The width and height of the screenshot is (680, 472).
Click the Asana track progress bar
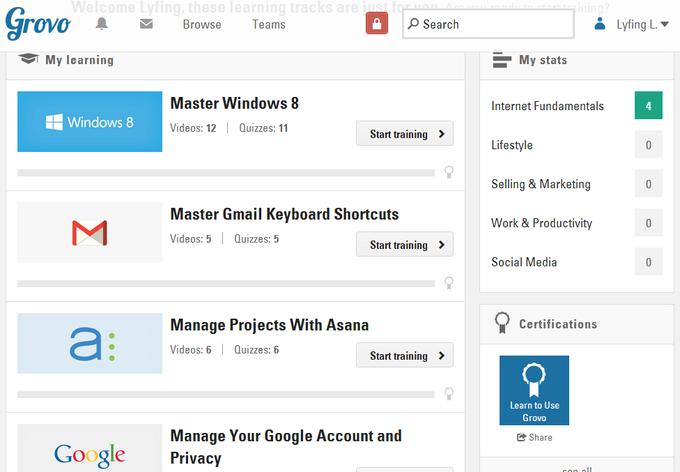pyautogui.click(x=226, y=394)
